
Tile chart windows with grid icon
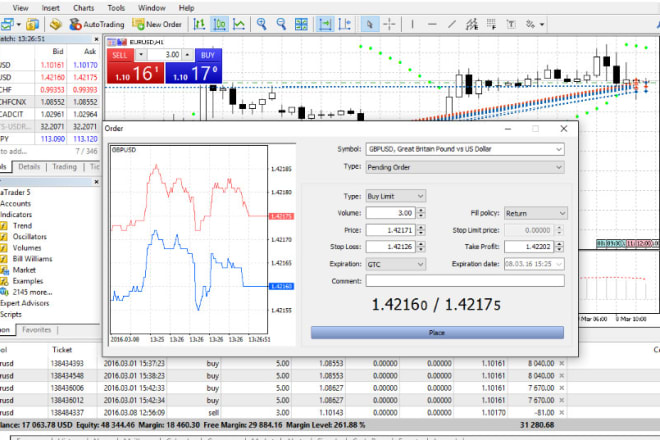(x=301, y=24)
